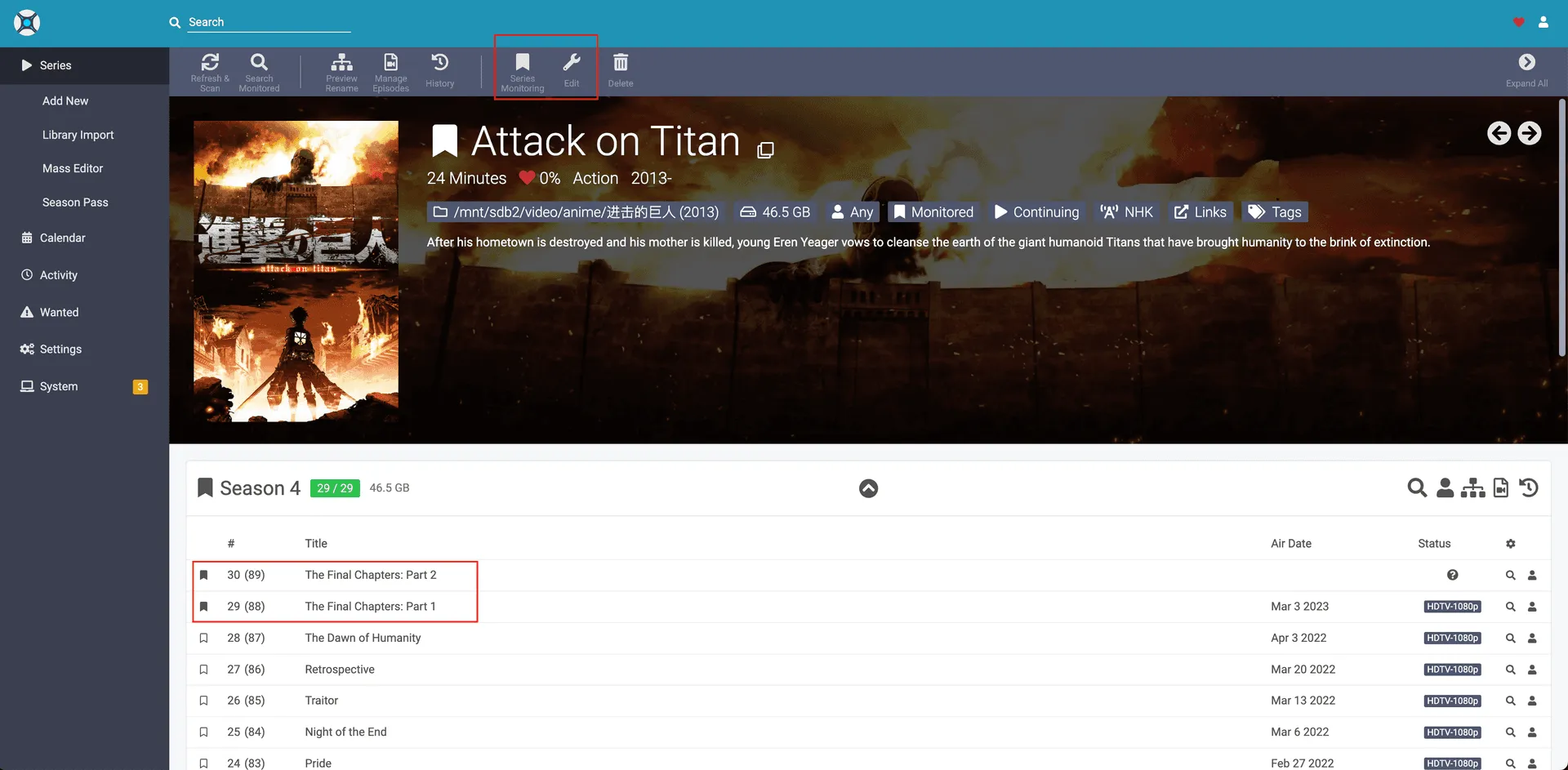Open Season 4 history icon

tap(1529, 488)
